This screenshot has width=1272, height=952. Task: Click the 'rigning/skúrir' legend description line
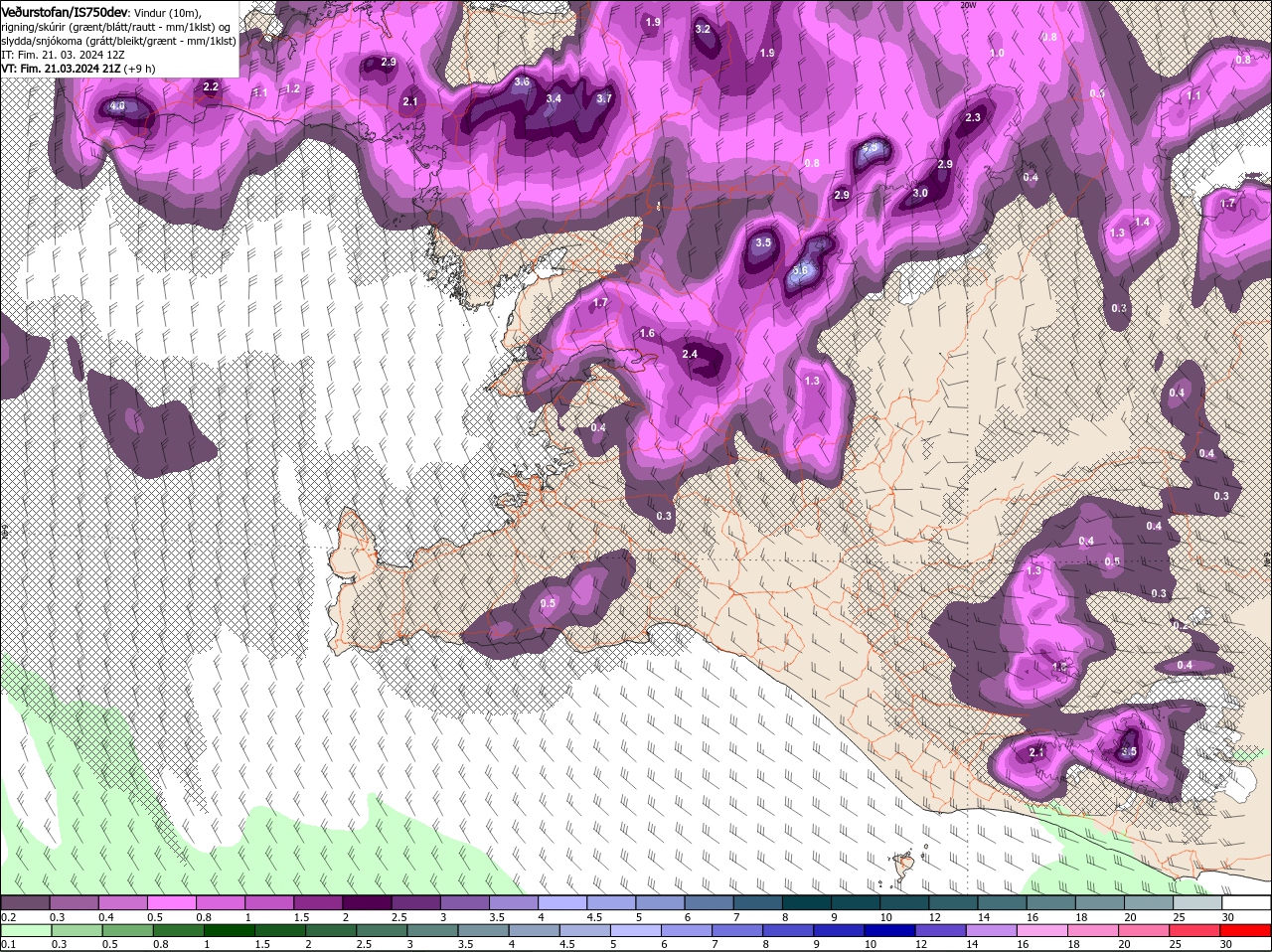(x=116, y=26)
